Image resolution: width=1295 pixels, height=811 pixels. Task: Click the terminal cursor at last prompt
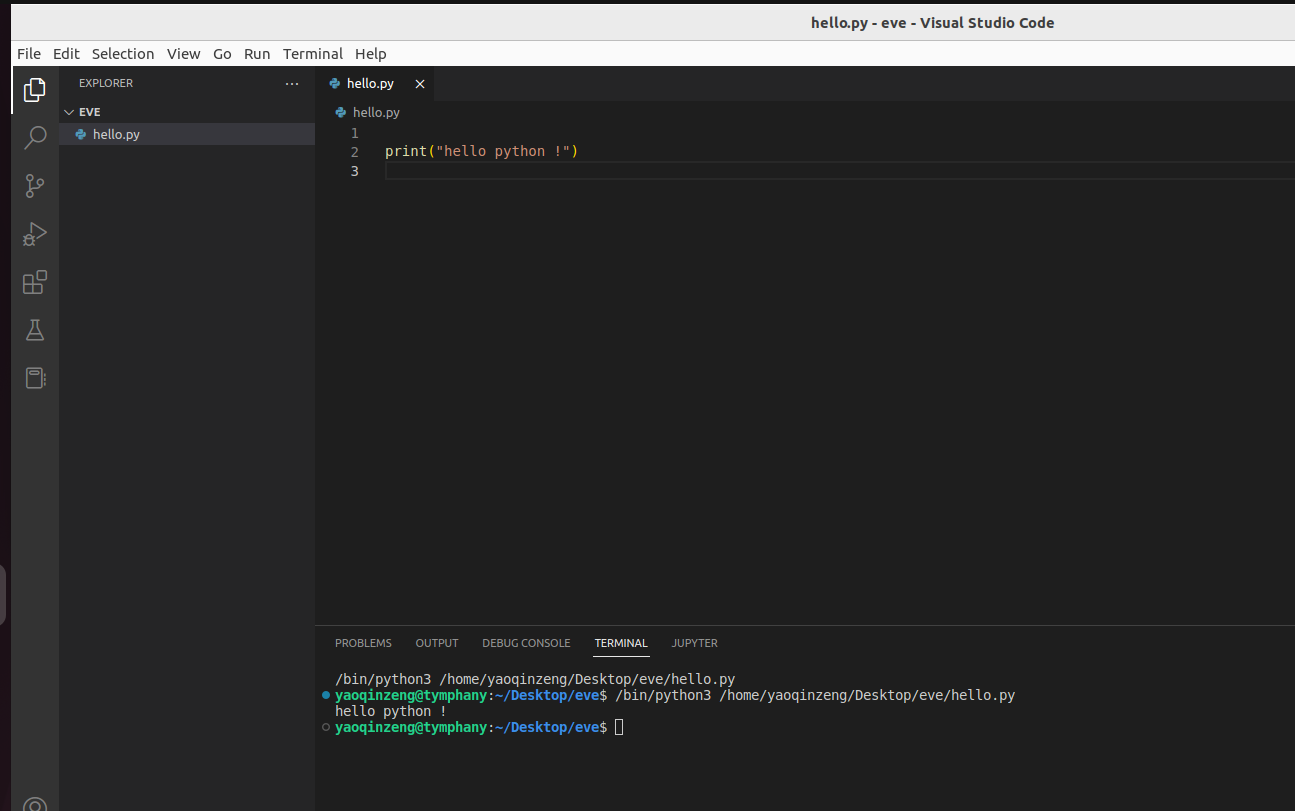pyautogui.click(x=619, y=727)
